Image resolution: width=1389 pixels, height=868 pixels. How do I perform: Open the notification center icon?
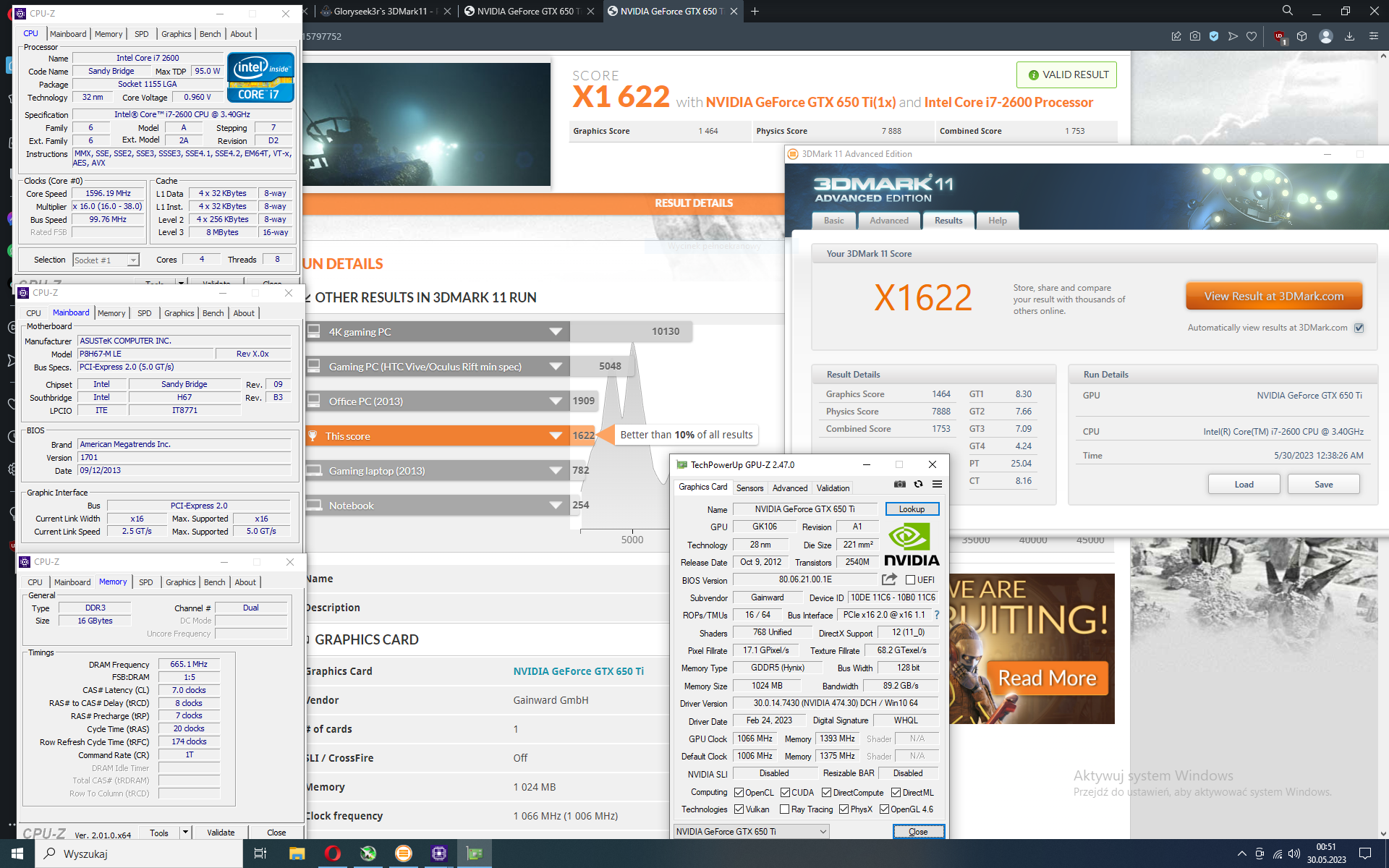[x=1365, y=854]
